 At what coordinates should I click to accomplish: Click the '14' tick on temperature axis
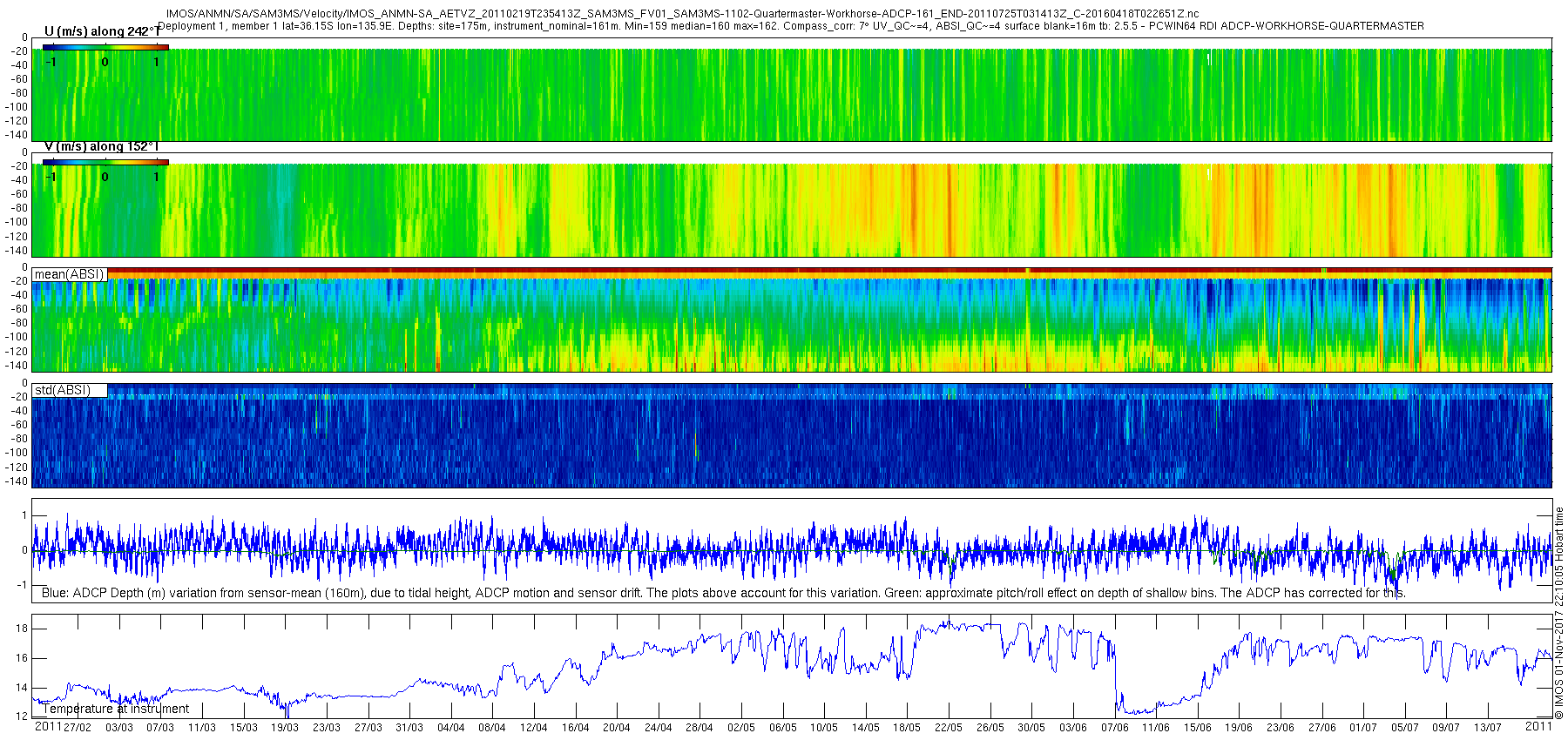point(22,688)
